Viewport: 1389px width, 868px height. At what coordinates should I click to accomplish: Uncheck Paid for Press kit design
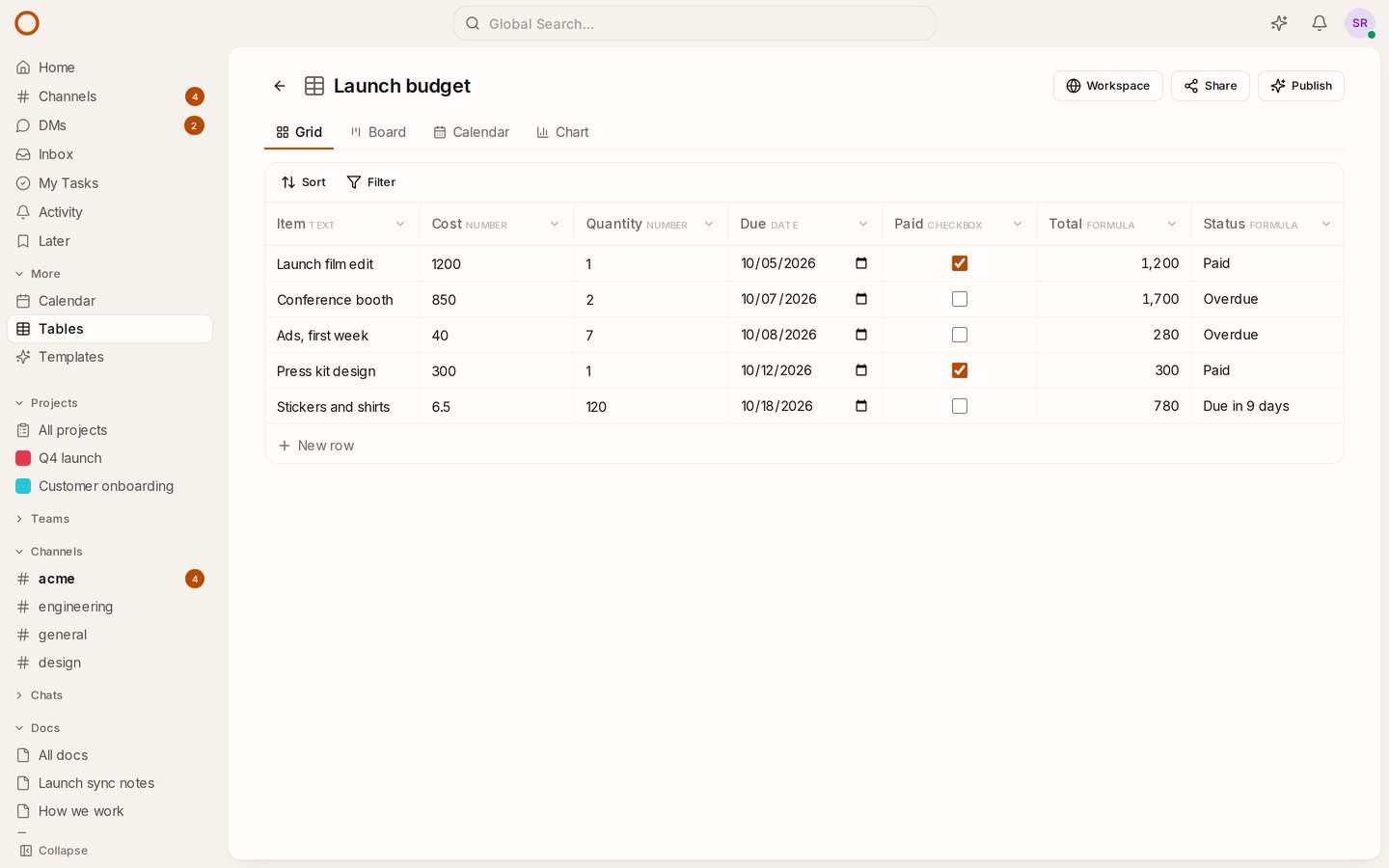[960, 370]
